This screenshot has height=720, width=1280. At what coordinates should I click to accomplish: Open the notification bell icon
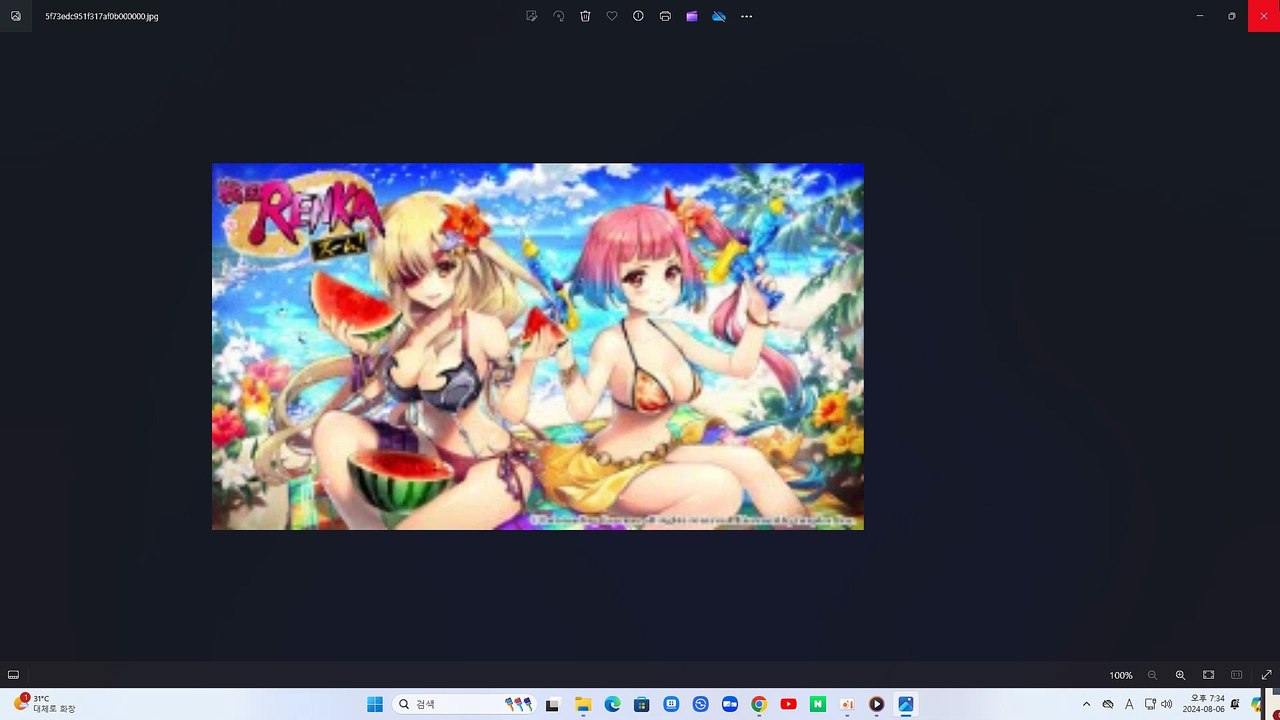pos(1235,704)
